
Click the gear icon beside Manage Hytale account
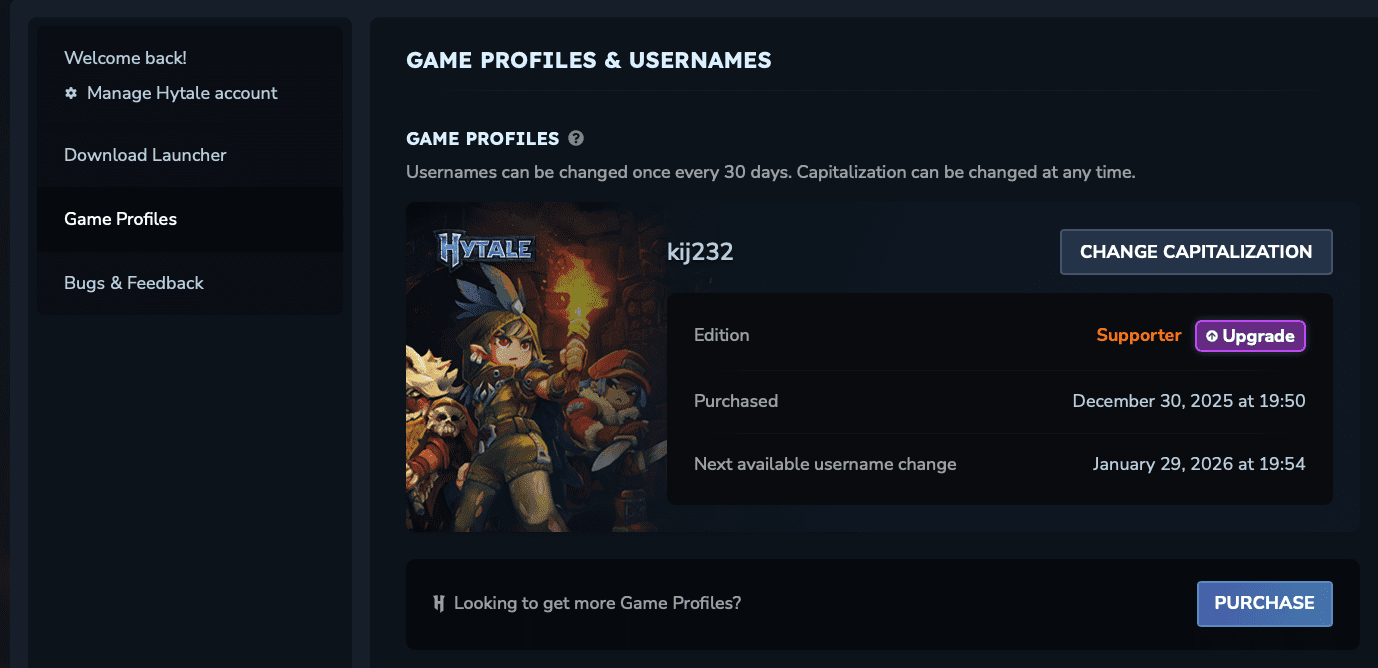[69, 93]
